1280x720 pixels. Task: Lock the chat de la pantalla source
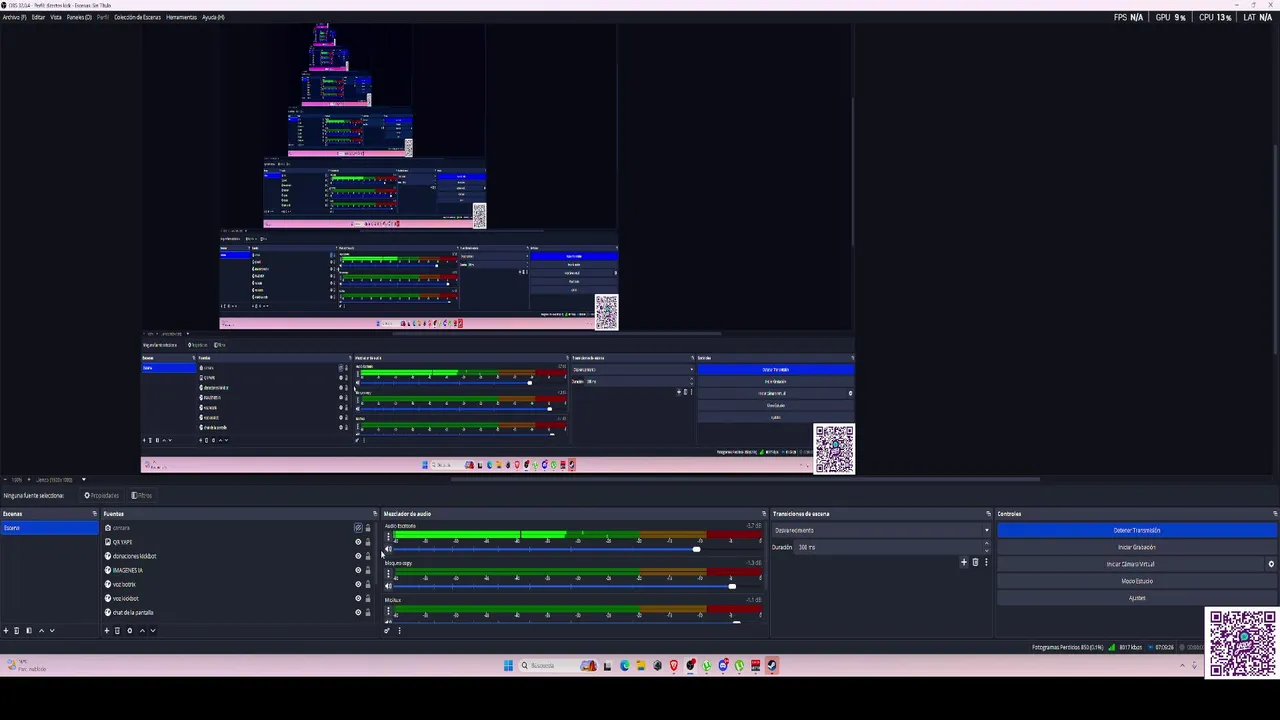point(368,612)
